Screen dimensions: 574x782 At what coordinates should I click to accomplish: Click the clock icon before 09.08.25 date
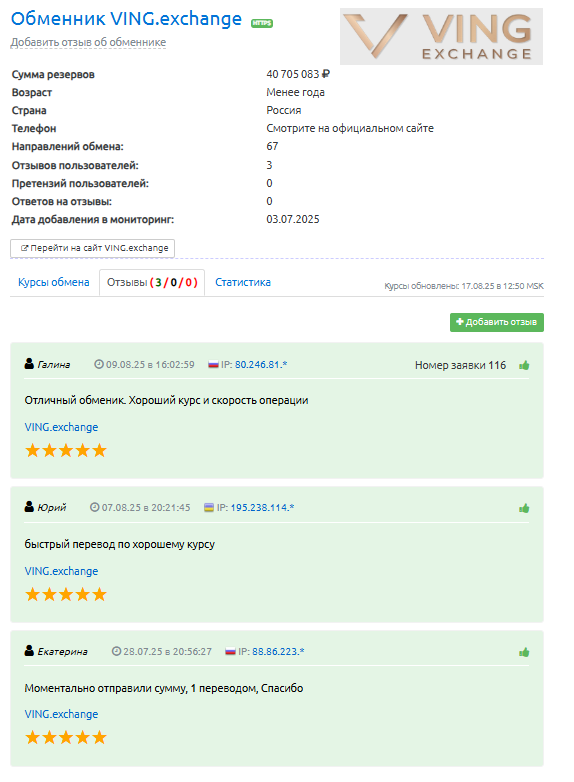pyautogui.click(x=99, y=365)
